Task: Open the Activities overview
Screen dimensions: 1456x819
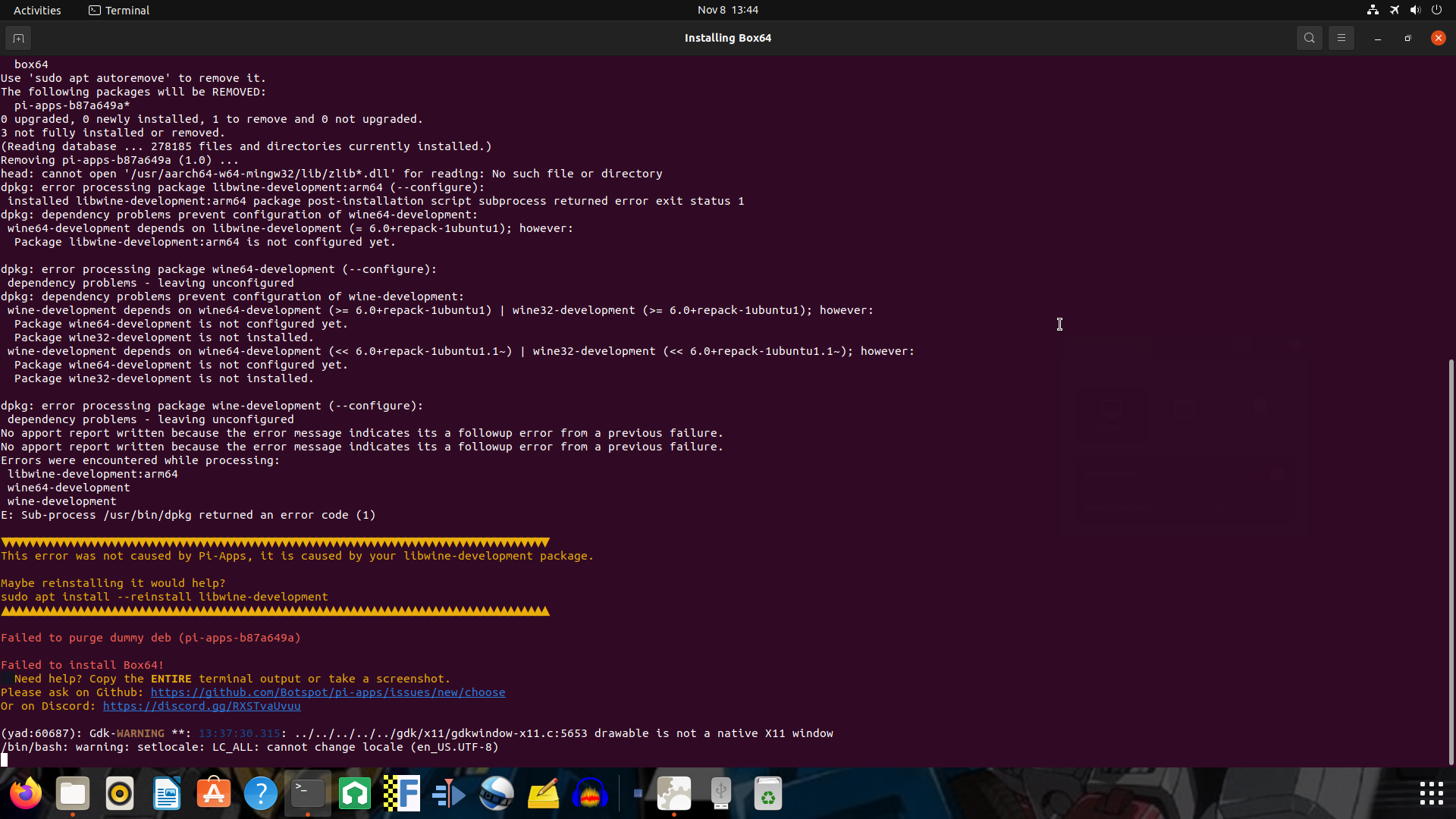Action: 37,10
